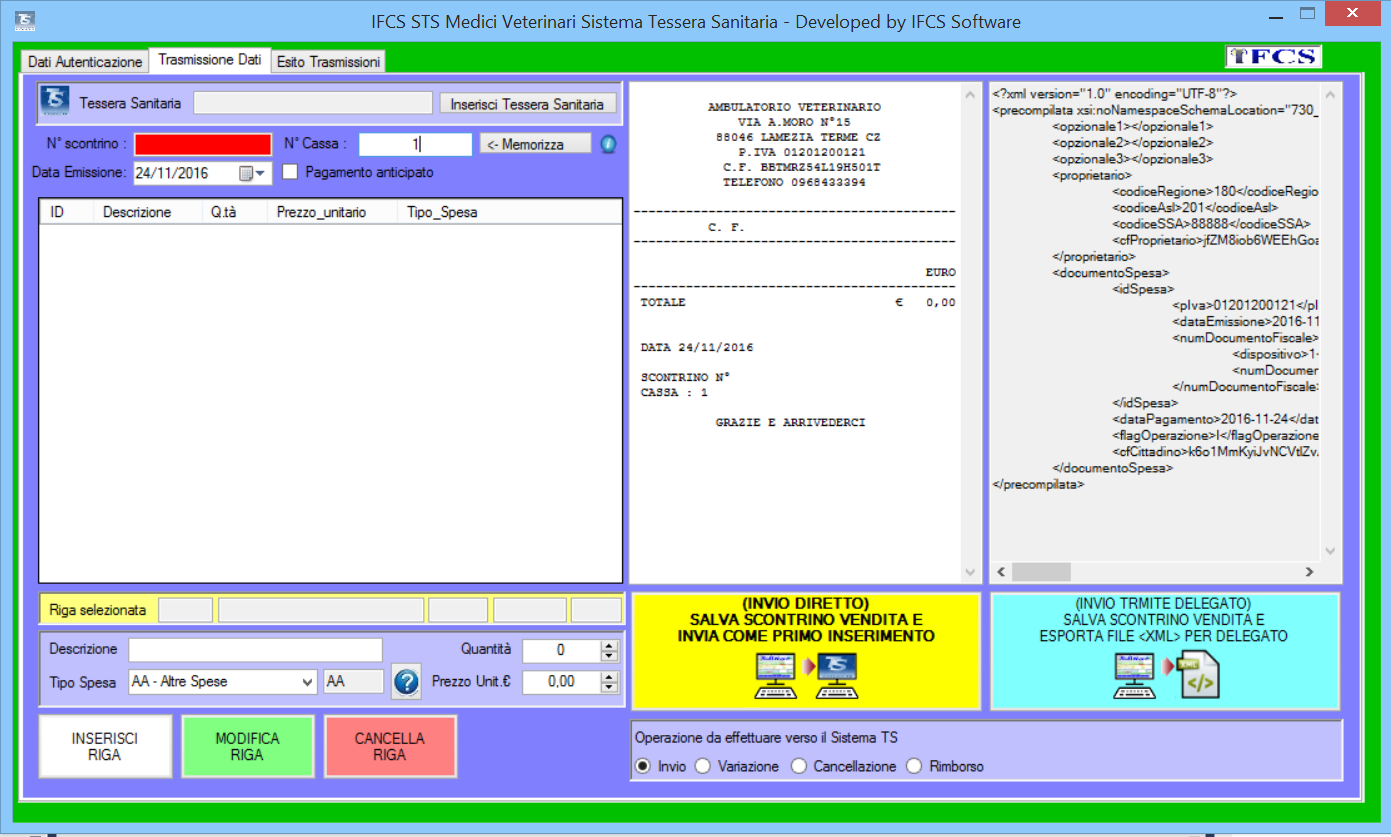Open the calendar picker for Data Emissione
1391x837 pixels.
[x=254, y=173]
